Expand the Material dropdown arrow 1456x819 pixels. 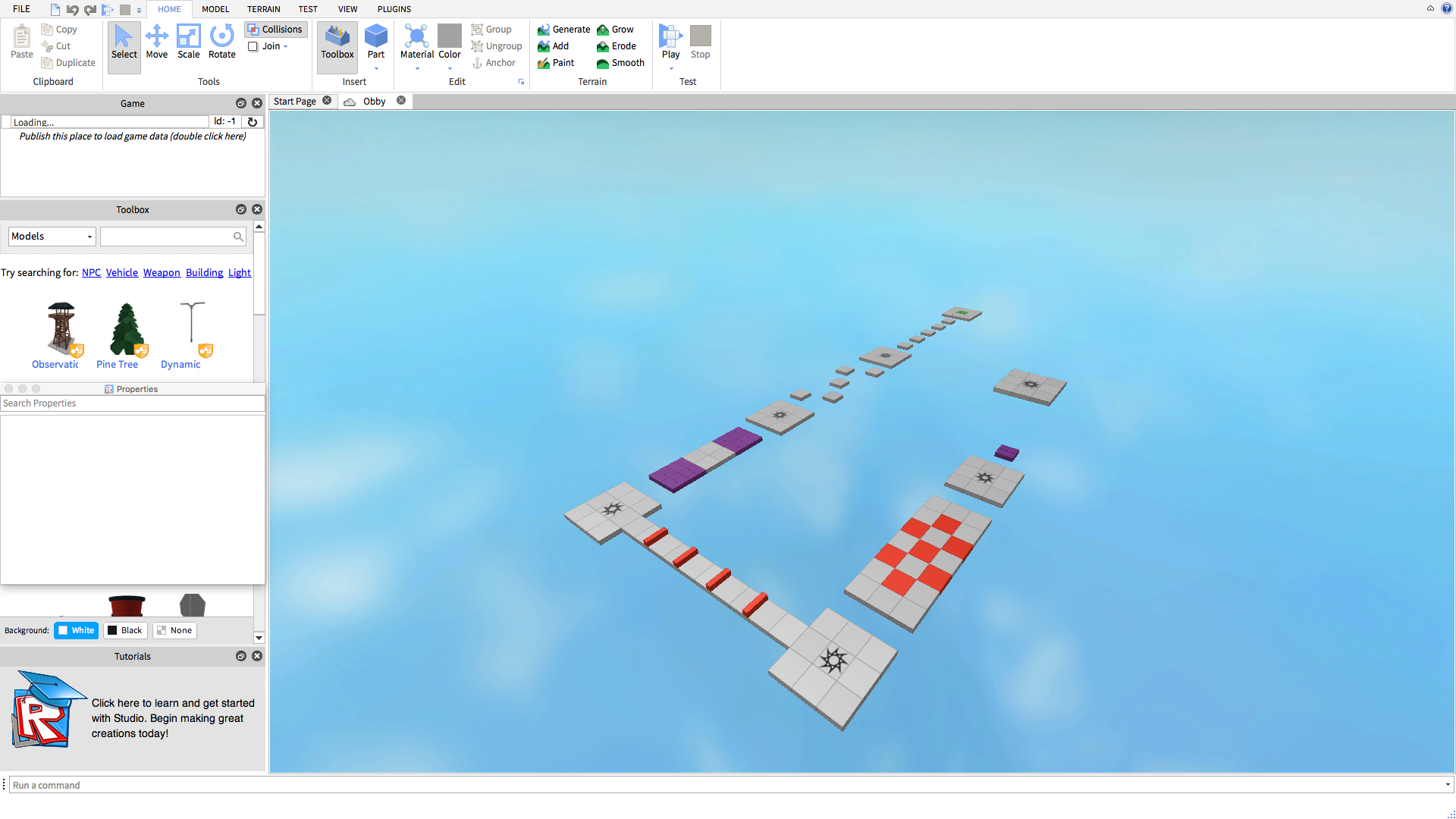pos(417,69)
